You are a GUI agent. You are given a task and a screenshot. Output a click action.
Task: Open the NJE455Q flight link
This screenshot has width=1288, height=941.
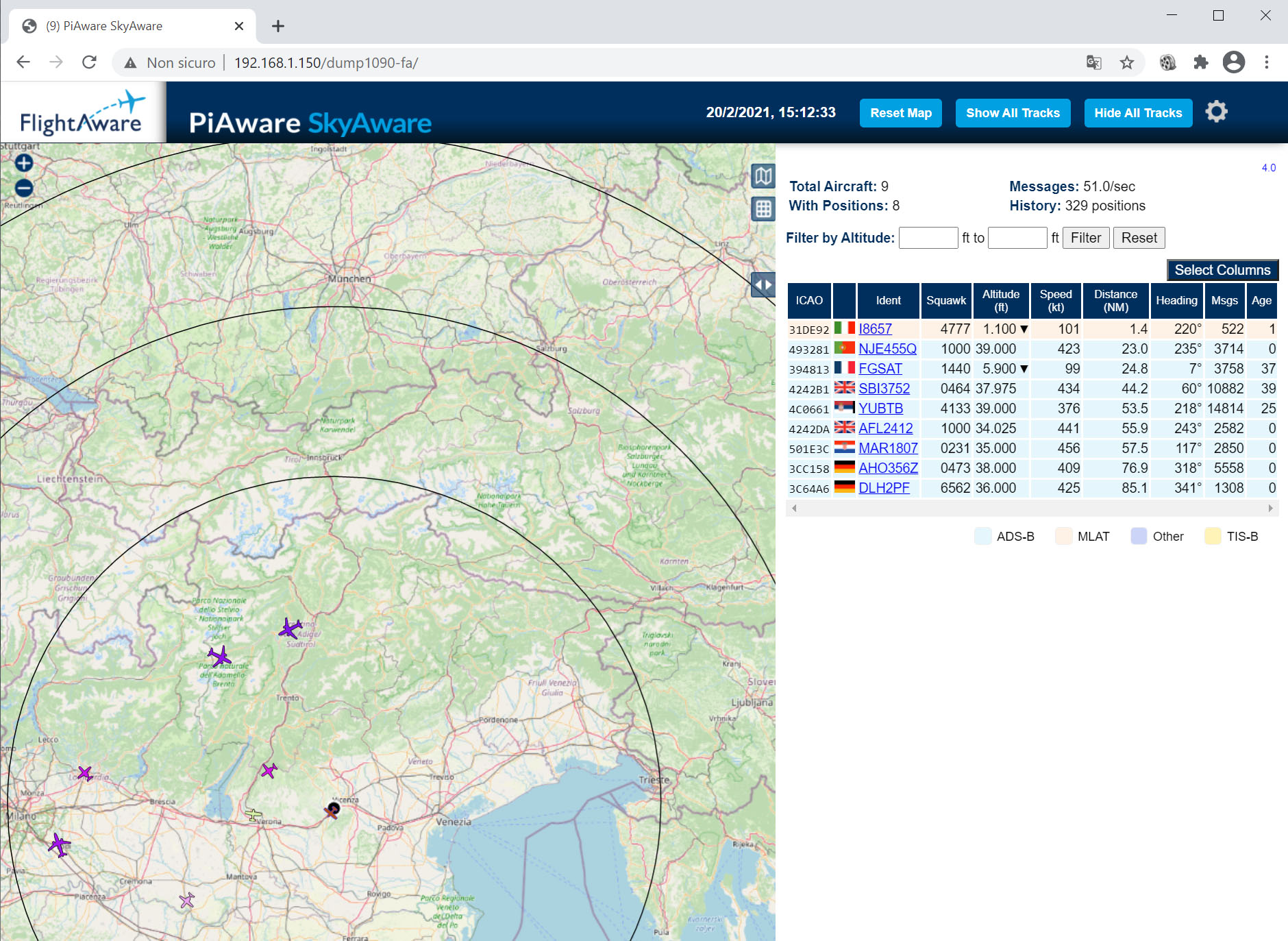point(887,349)
